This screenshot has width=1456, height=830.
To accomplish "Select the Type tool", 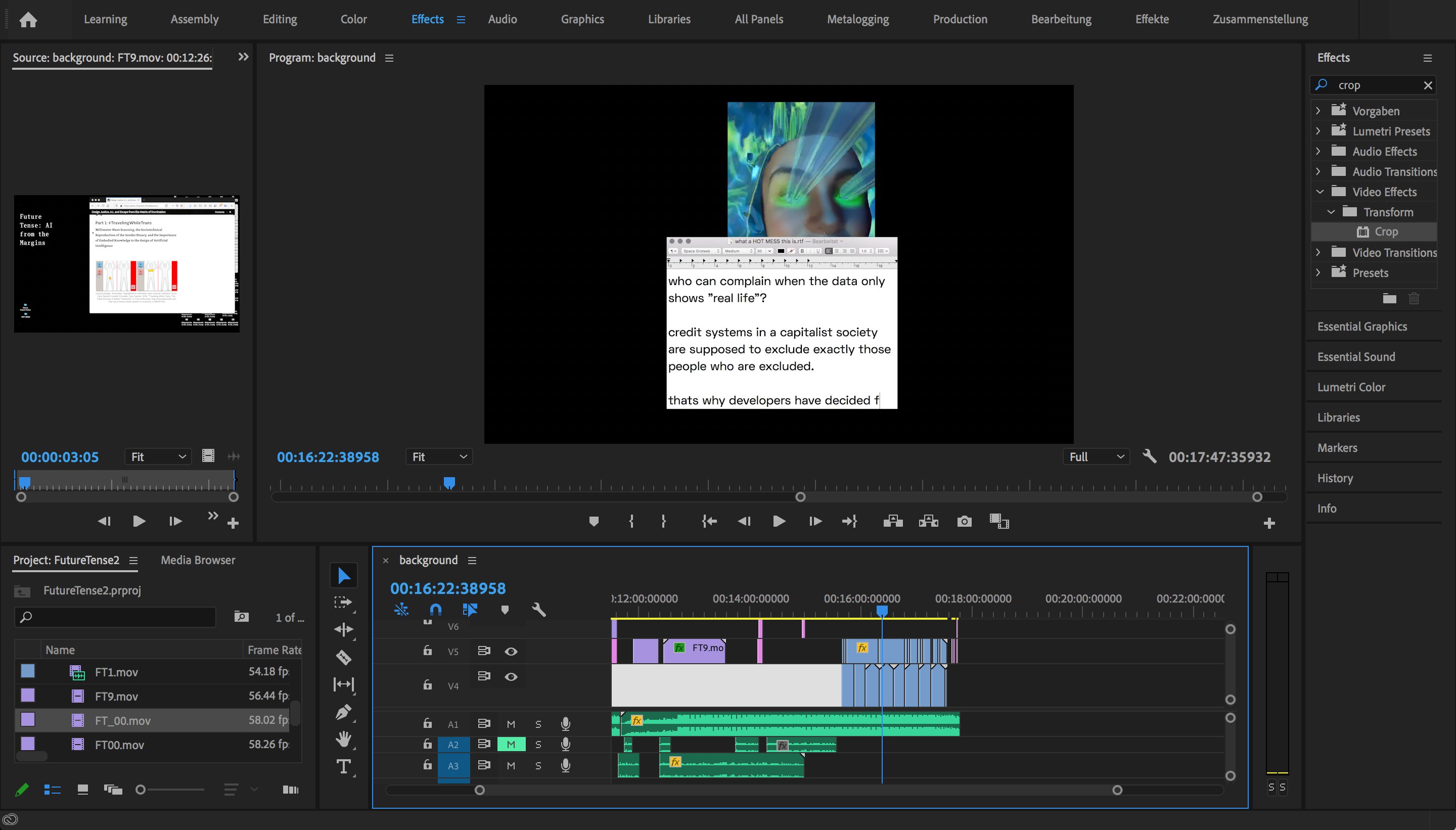I will (x=344, y=767).
